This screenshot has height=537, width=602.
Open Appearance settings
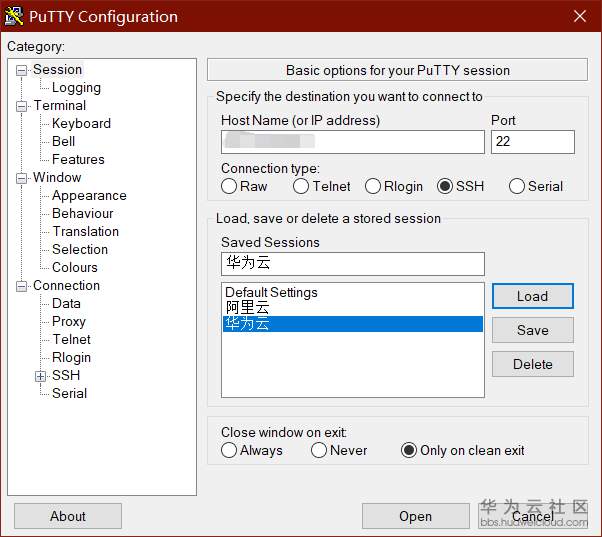89,196
